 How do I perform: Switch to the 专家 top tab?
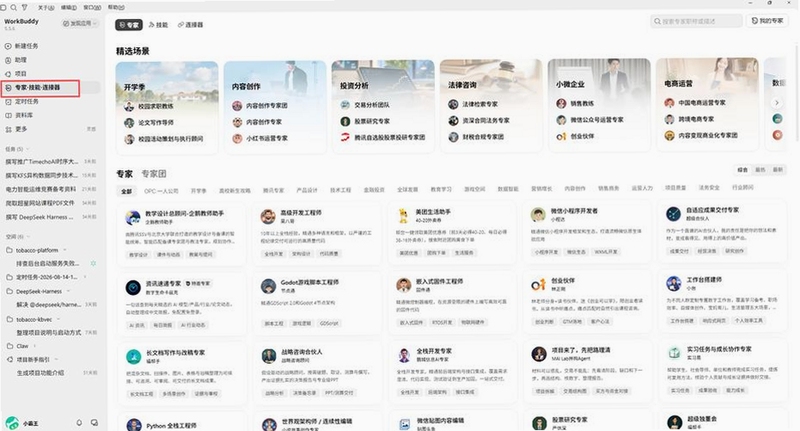point(129,24)
